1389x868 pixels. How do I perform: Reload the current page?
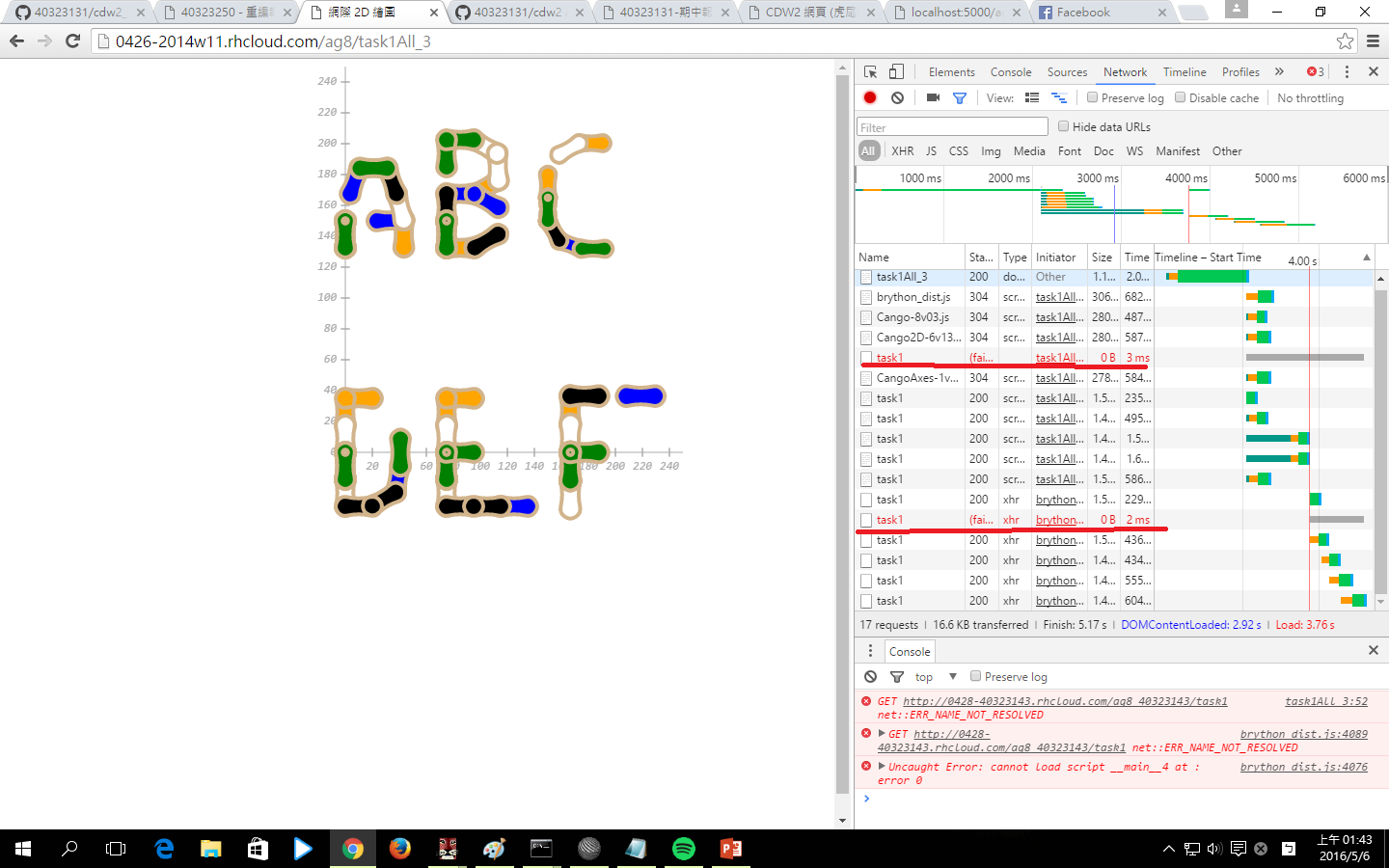72,41
